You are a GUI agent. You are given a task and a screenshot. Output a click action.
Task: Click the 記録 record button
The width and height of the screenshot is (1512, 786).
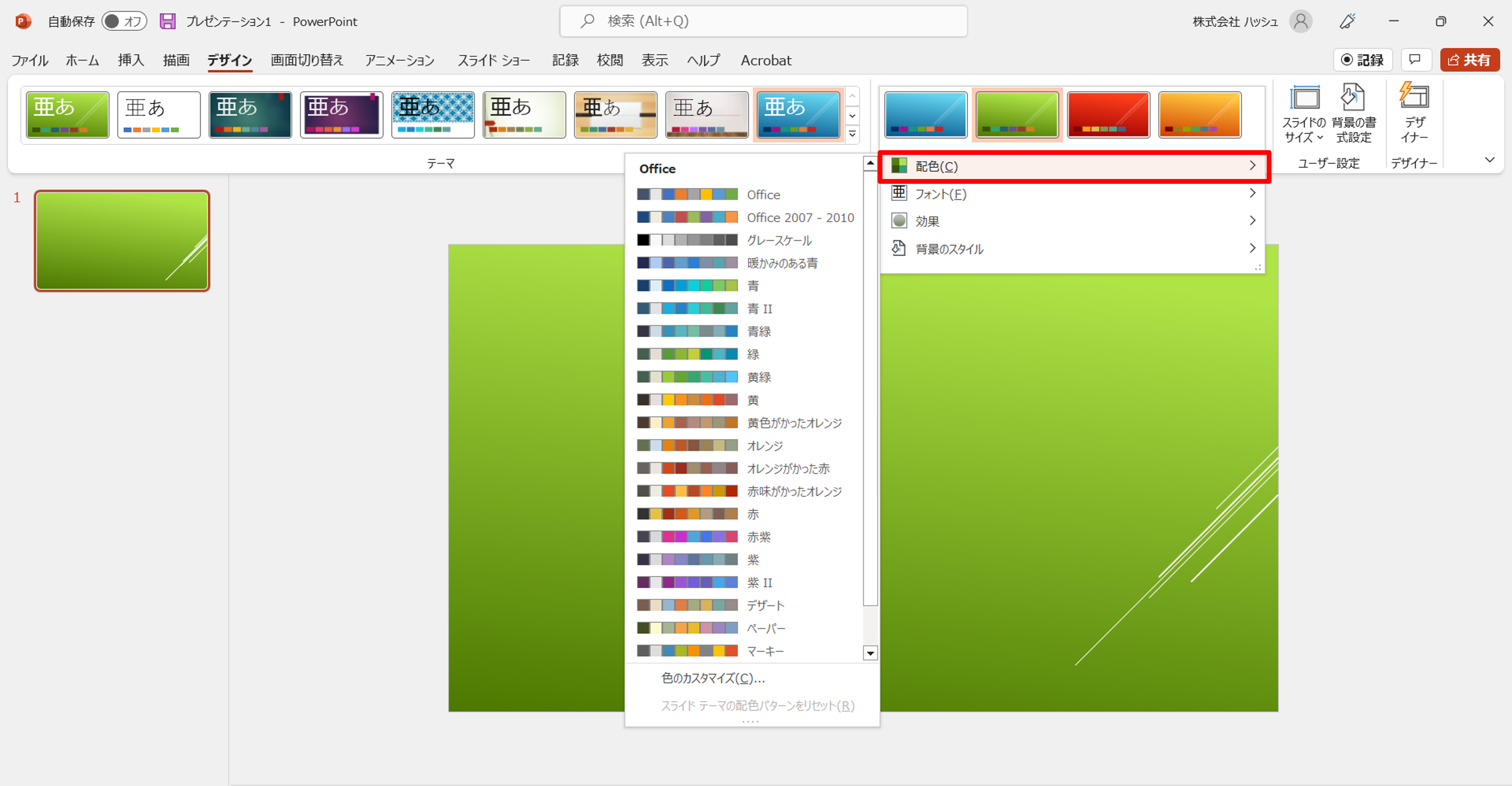1363,60
